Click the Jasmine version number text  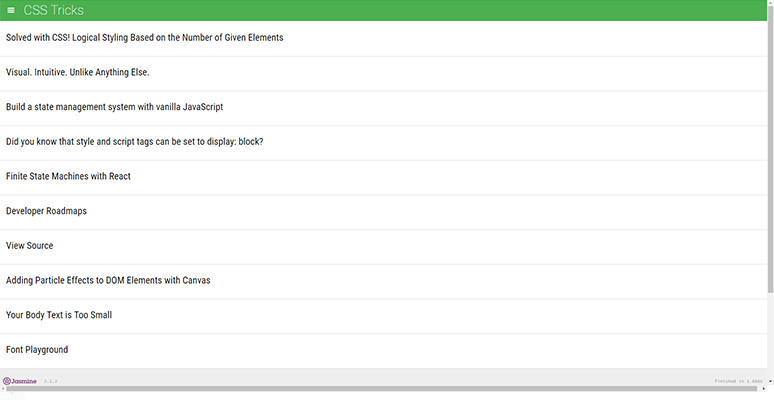click(x=50, y=381)
